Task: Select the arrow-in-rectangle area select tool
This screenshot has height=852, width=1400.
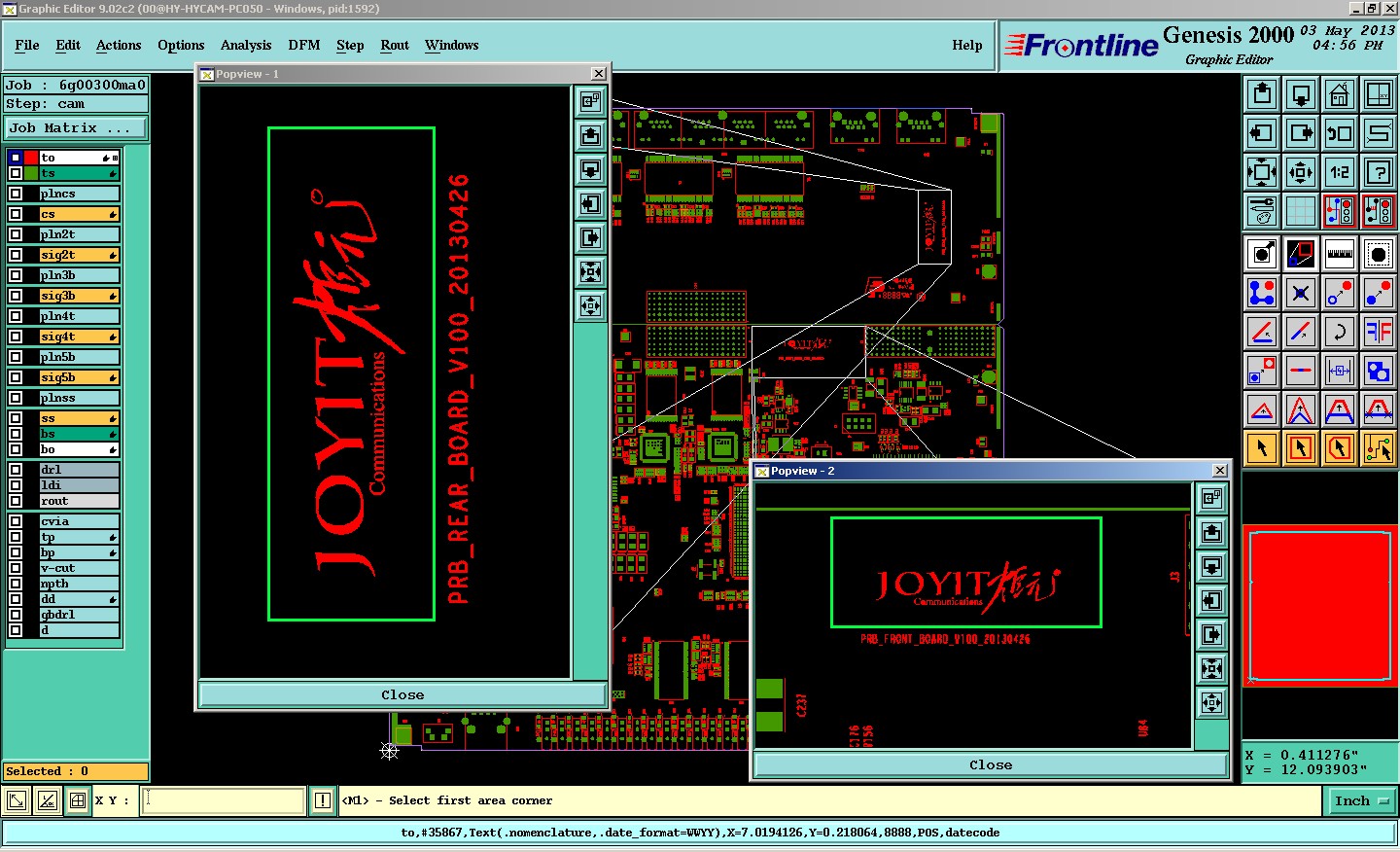Action: 1301,448
